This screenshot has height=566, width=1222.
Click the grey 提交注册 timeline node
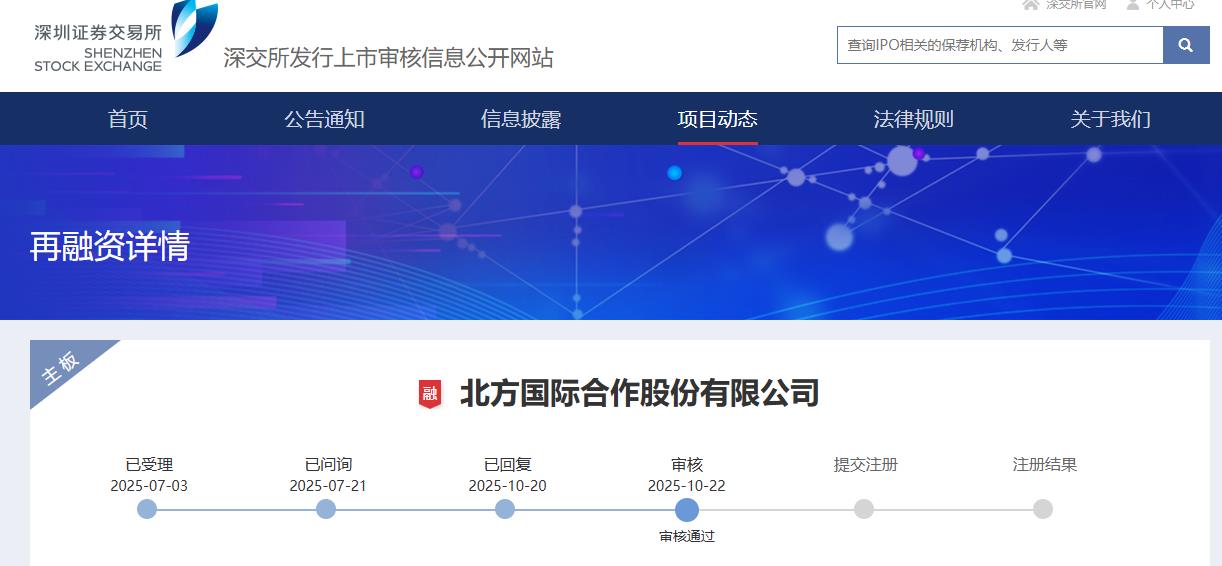click(864, 509)
